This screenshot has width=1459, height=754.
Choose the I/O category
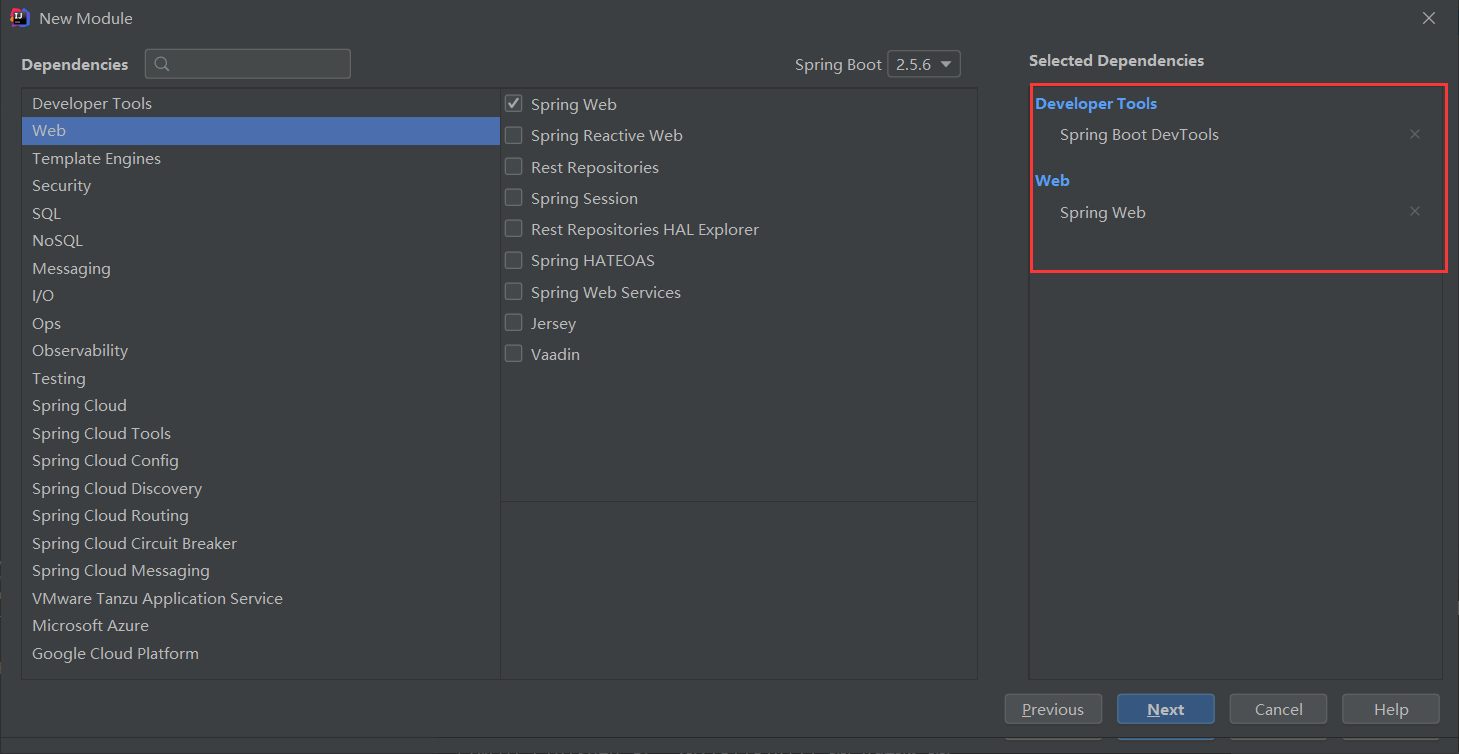click(x=261, y=296)
